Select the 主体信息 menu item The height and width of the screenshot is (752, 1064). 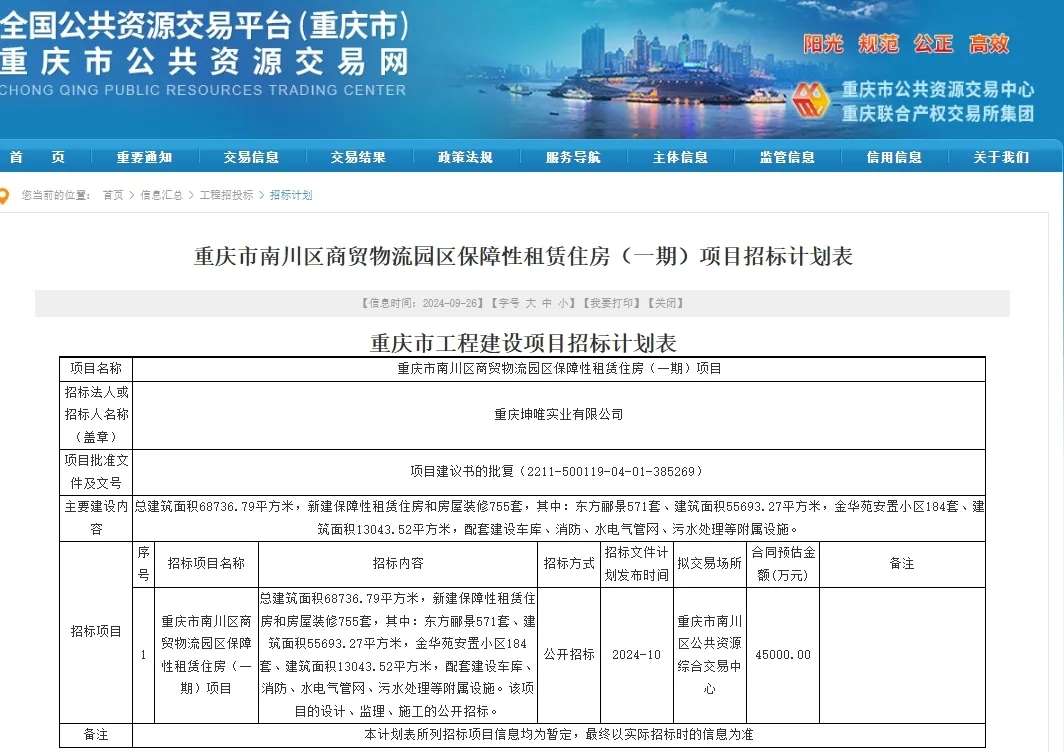pyautogui.click(x=680, y=157)
